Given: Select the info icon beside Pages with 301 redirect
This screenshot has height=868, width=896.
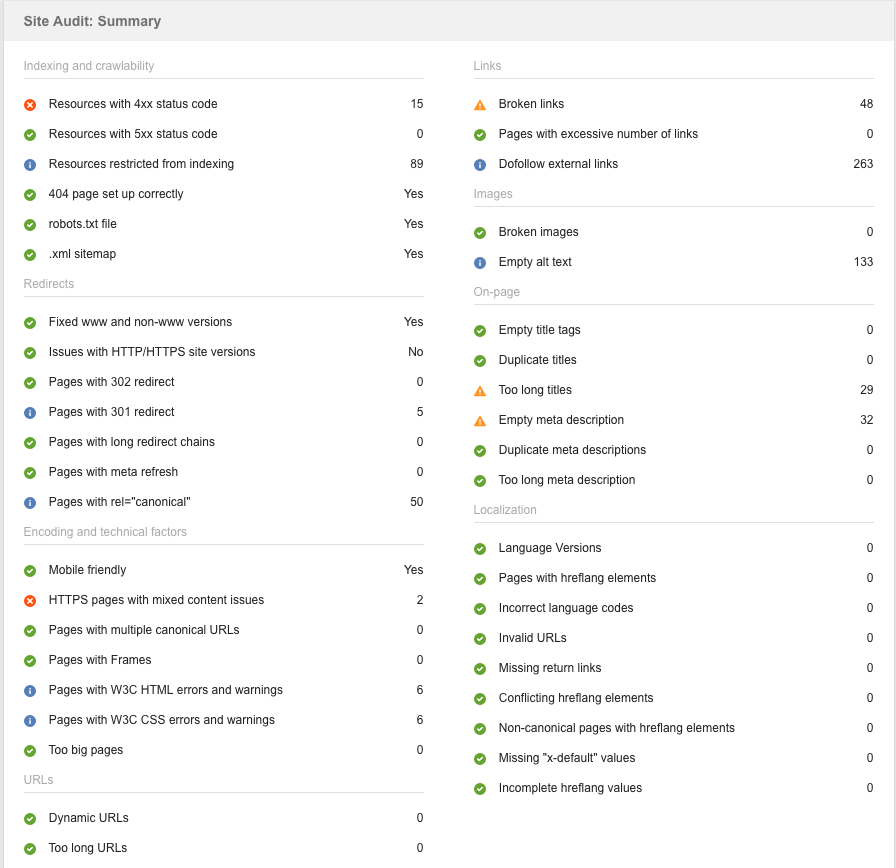Looking at the screenshot, I should [29, 412].
